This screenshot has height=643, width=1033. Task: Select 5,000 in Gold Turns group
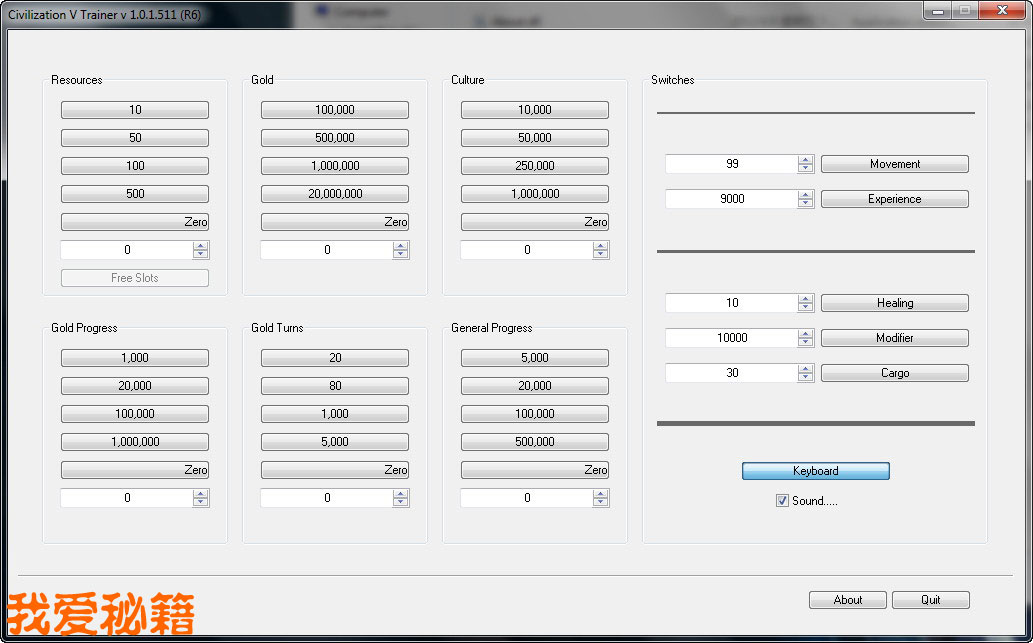click(x=334, y=442)
